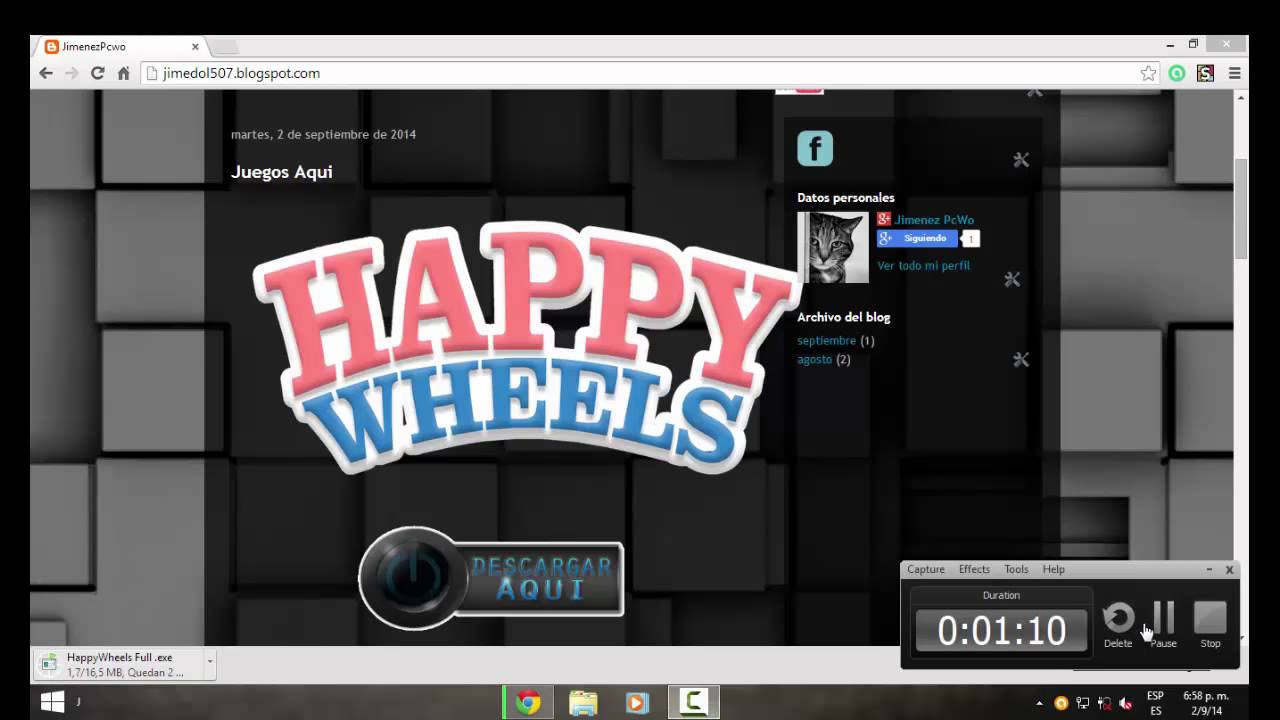This screenshot has width=1280, height=720.
Task: Open the Chrome hamburger menu
Action: tap(1234, 73)
